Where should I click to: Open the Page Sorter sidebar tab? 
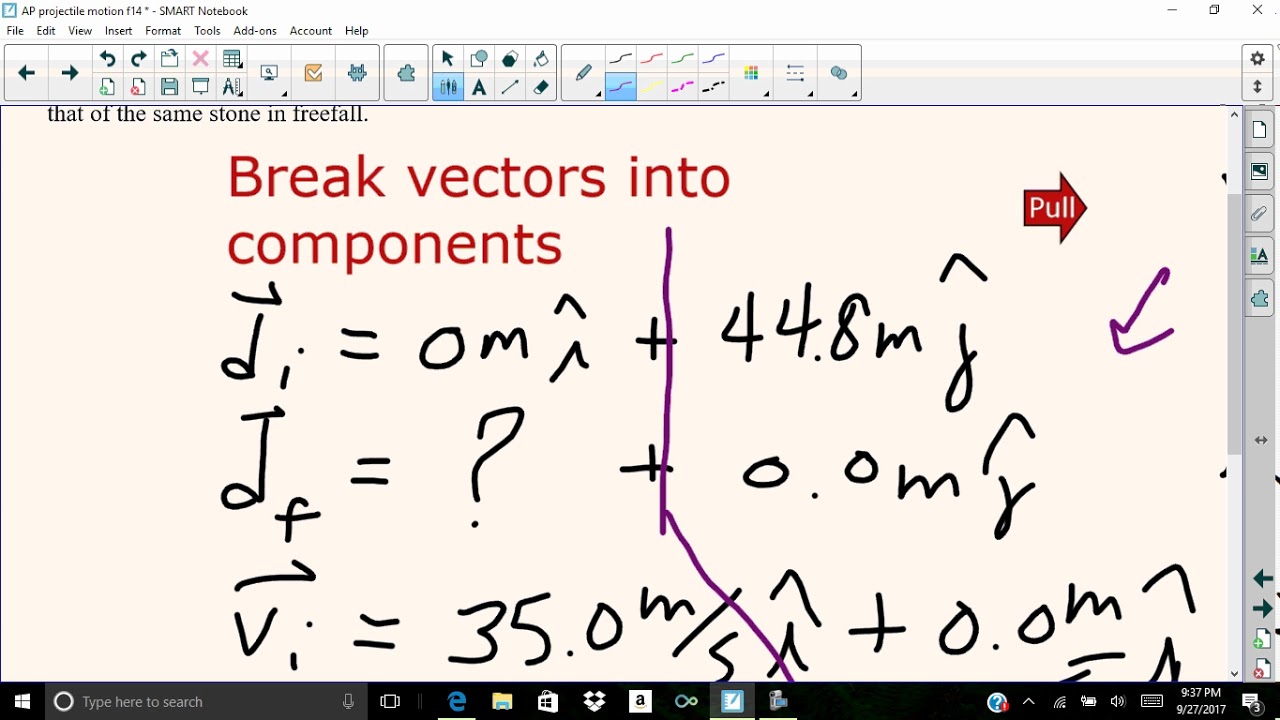pos(1259,131)
